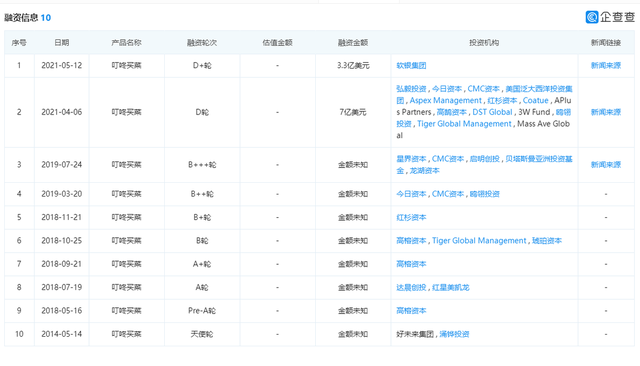Viewport: 640px width, 366px height.
Task: Click 达晨创投 investor link
Action: pyautogui.click(x=411, y=287)
